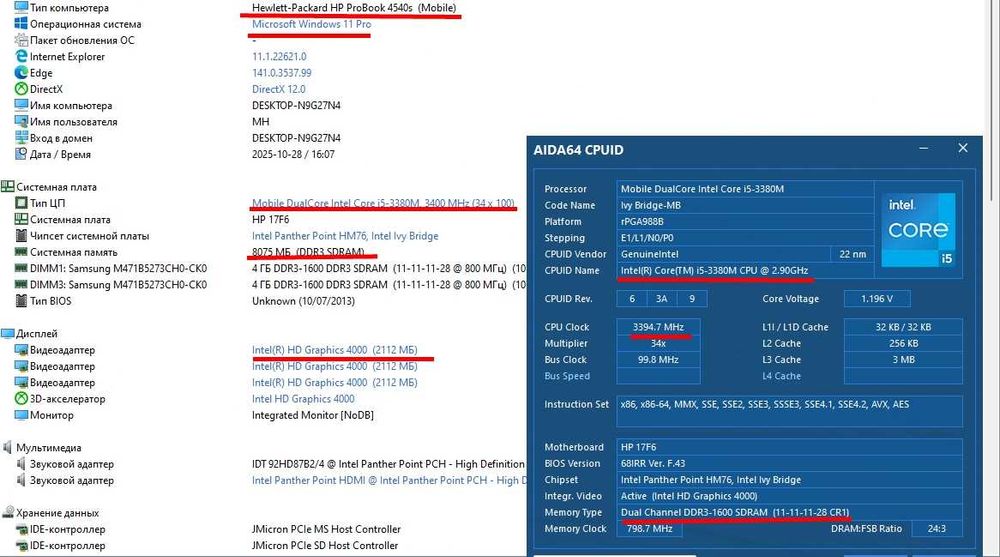Image resolution: width=1000 pixels, height=557 pixels.
Task: Click the DIMM3 Samsung memory module icon
Action: coord(21,285)
